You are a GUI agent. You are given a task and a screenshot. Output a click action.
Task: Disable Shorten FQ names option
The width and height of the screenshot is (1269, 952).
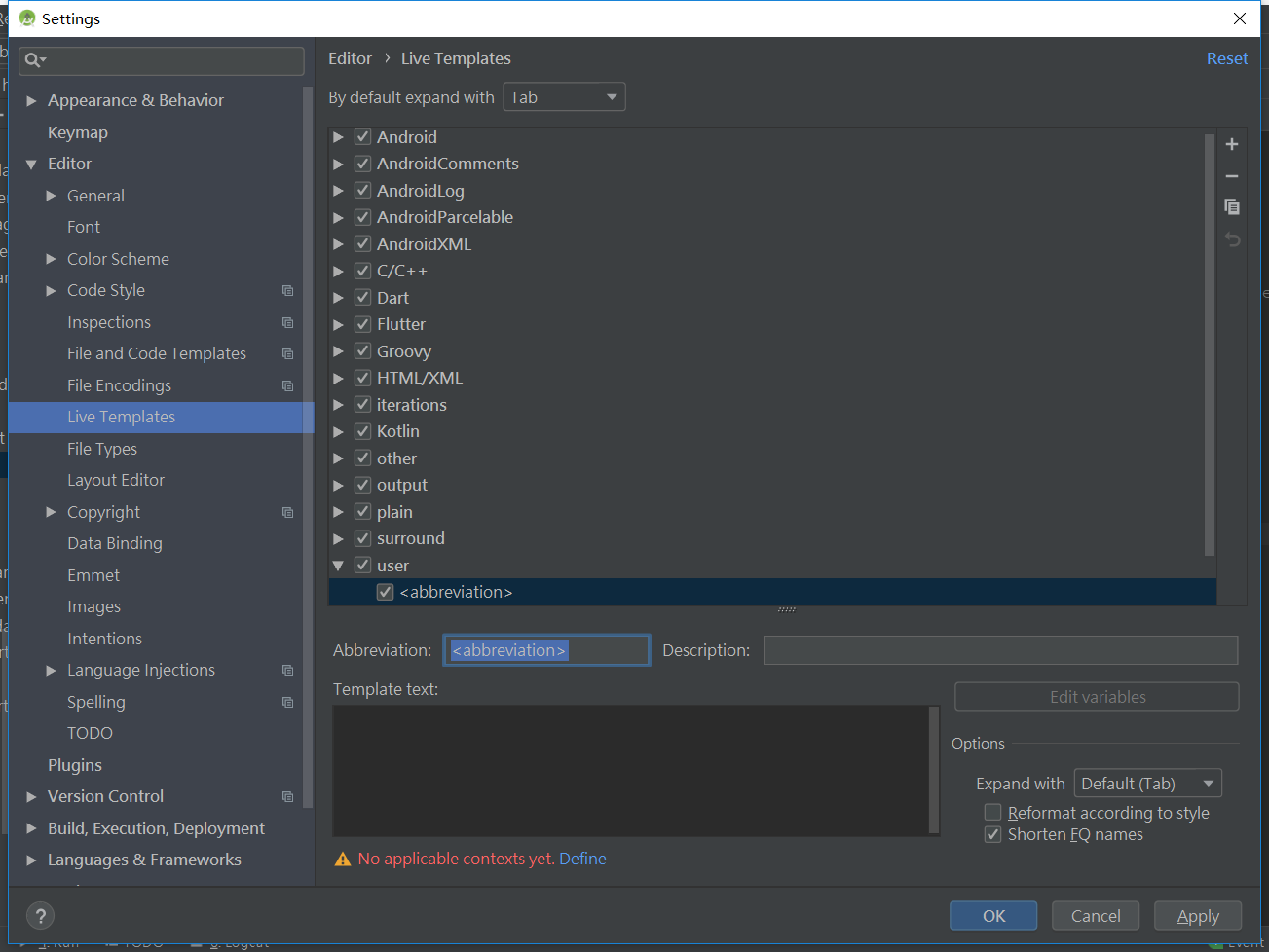(x=992, y=834)
